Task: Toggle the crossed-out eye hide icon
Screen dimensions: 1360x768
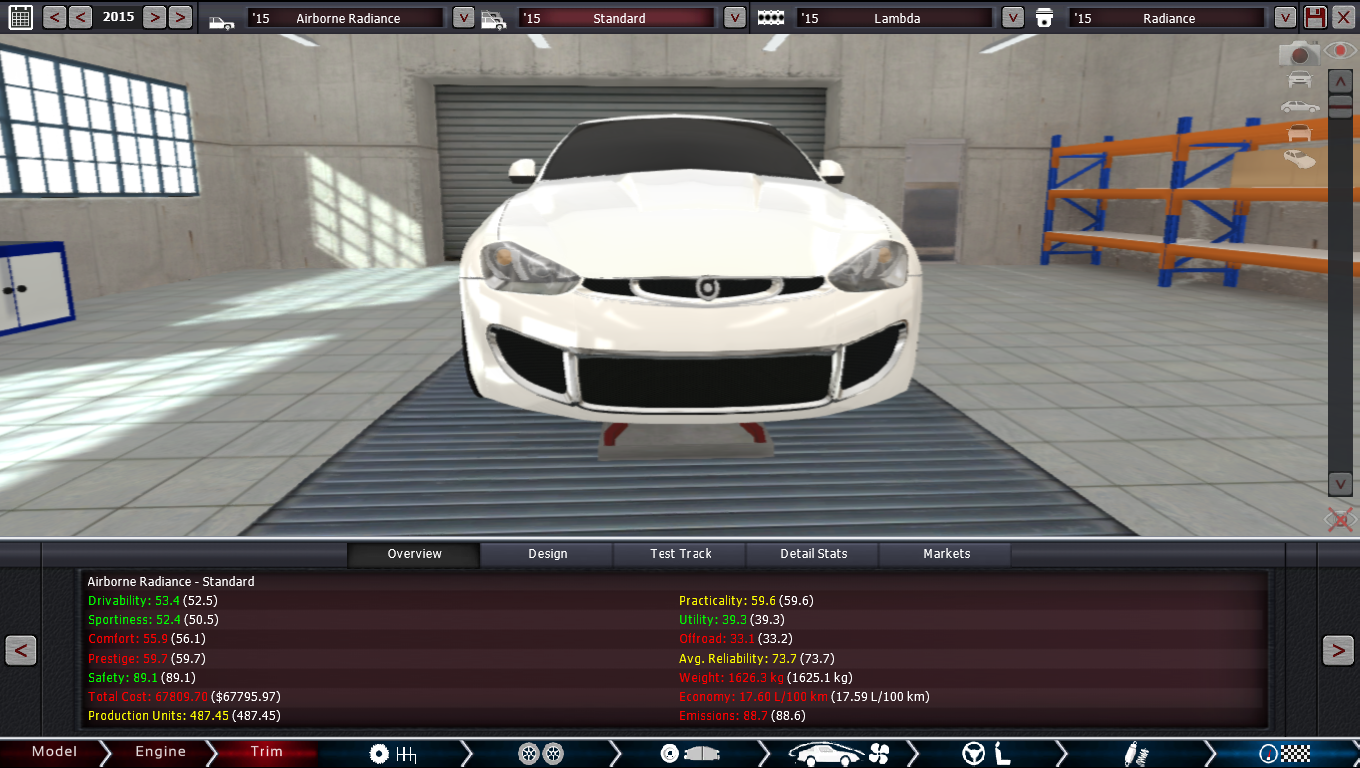Action: pos(1339,519)
